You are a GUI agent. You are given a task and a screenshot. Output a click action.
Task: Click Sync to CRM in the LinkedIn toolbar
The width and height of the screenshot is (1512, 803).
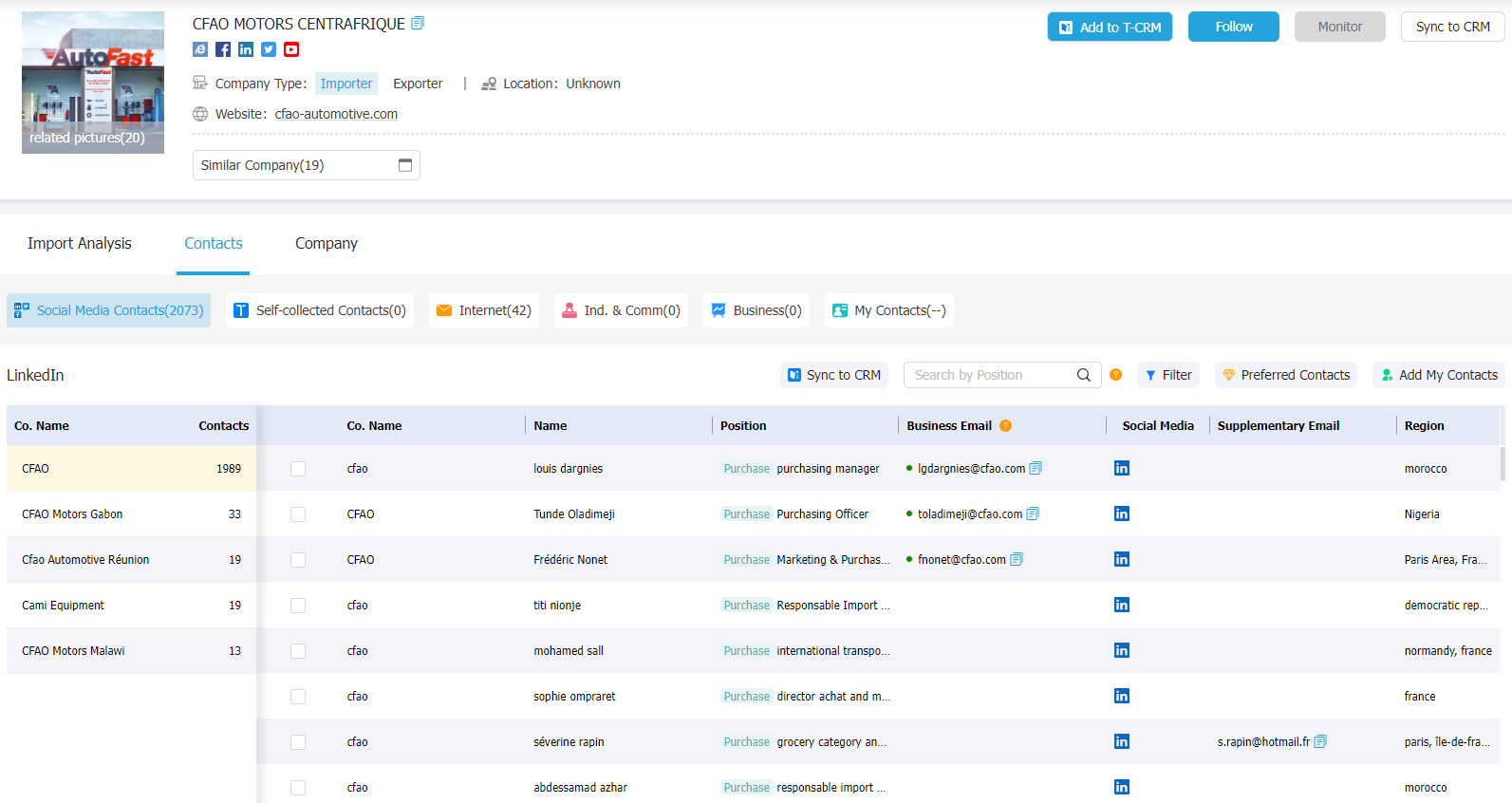point(834,375)
